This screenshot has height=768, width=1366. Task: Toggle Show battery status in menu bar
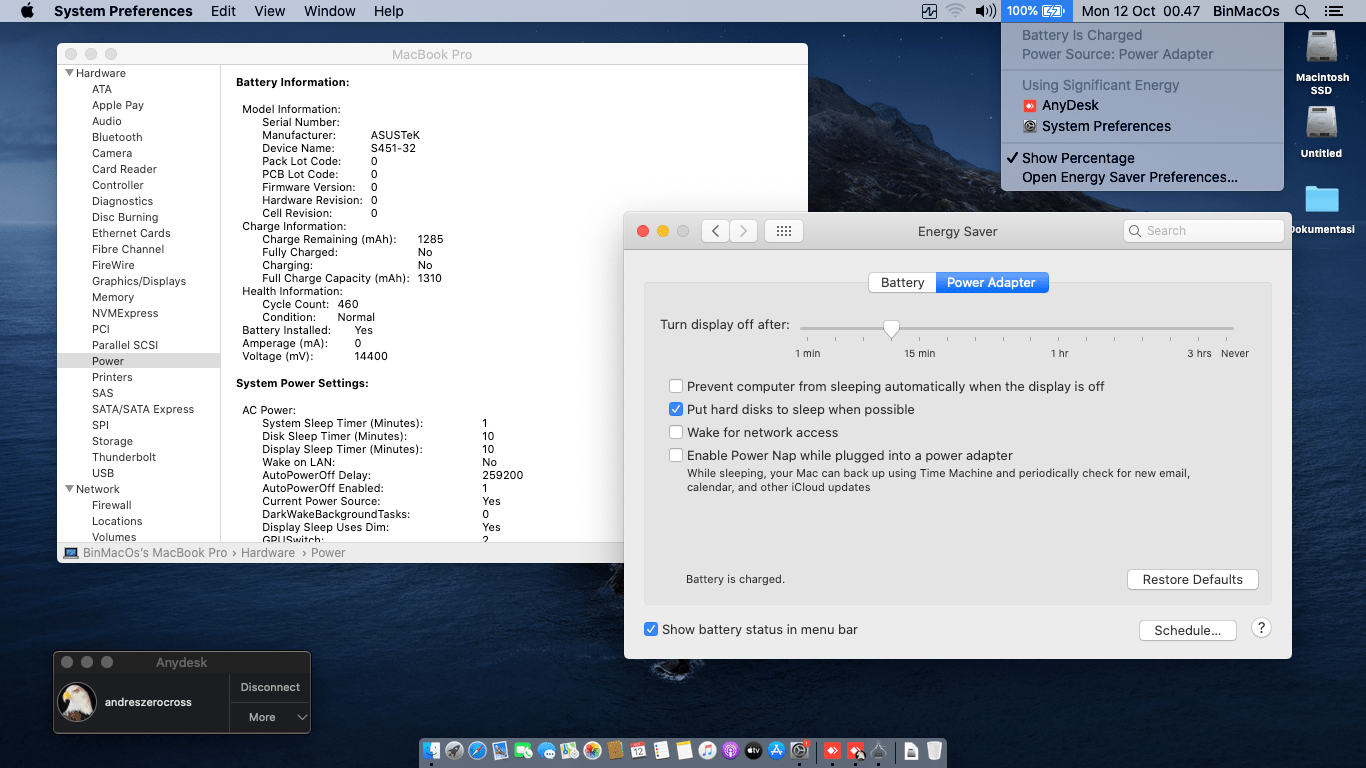coord(651,629)
